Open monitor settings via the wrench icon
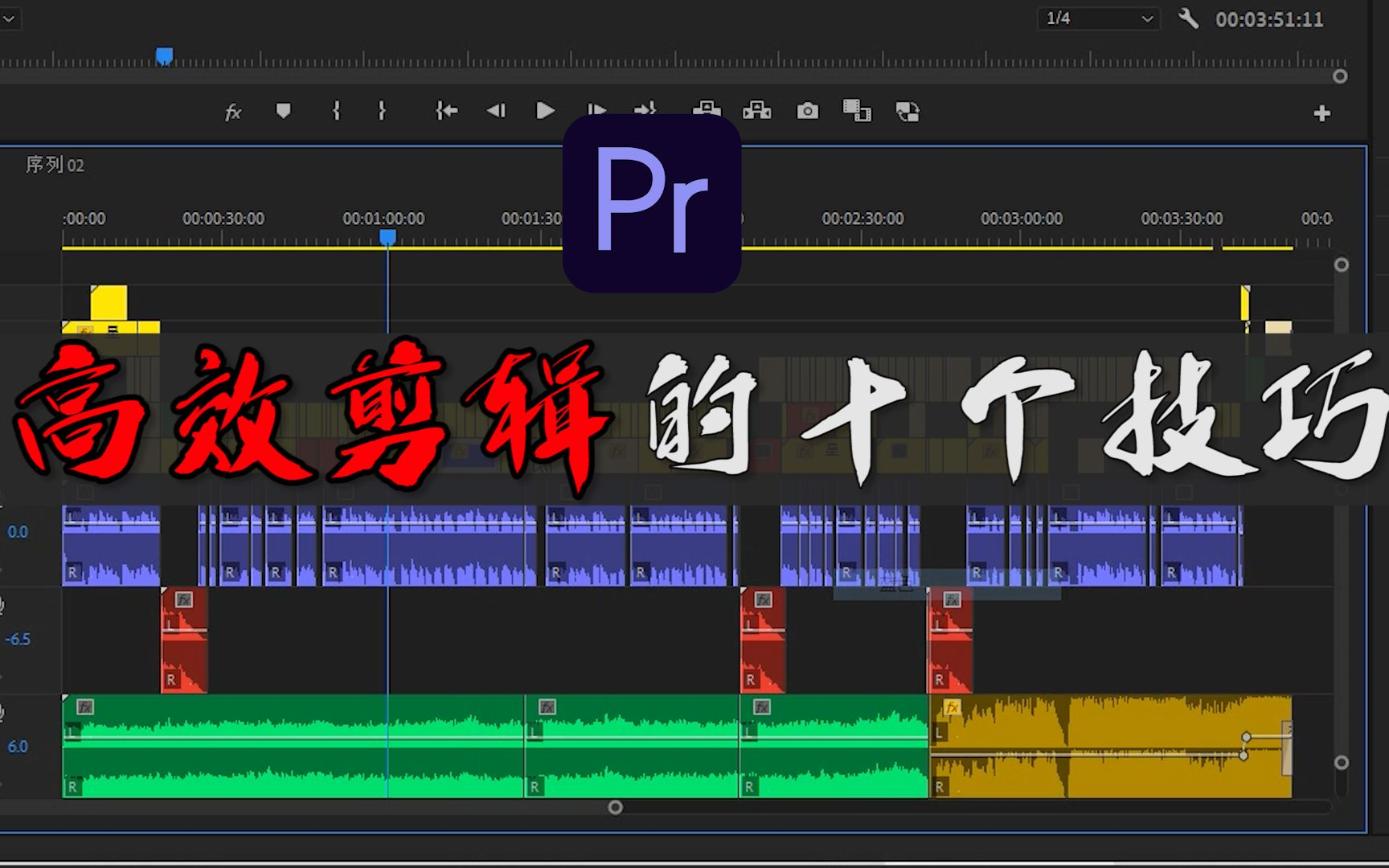 coord(1188,18)
